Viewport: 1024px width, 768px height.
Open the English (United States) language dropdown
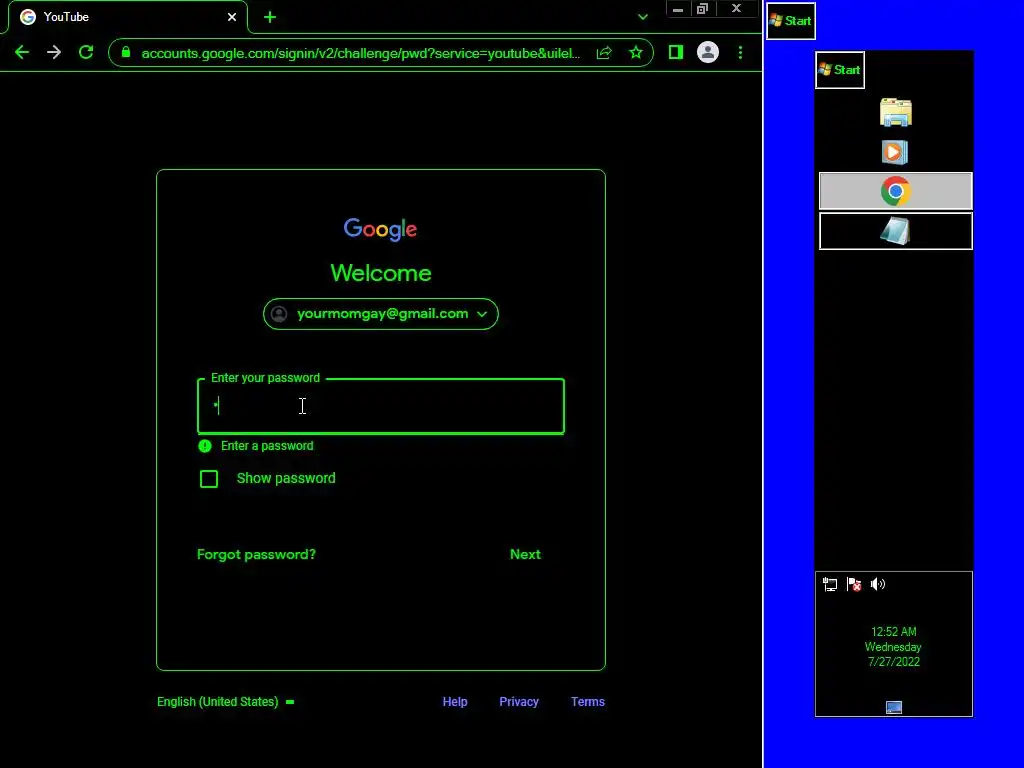[225, 702]
